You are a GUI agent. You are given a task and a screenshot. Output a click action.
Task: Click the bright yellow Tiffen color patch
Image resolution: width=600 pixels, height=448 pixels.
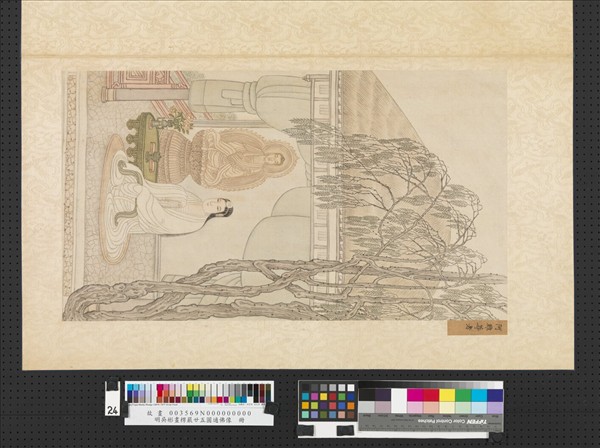447,395
